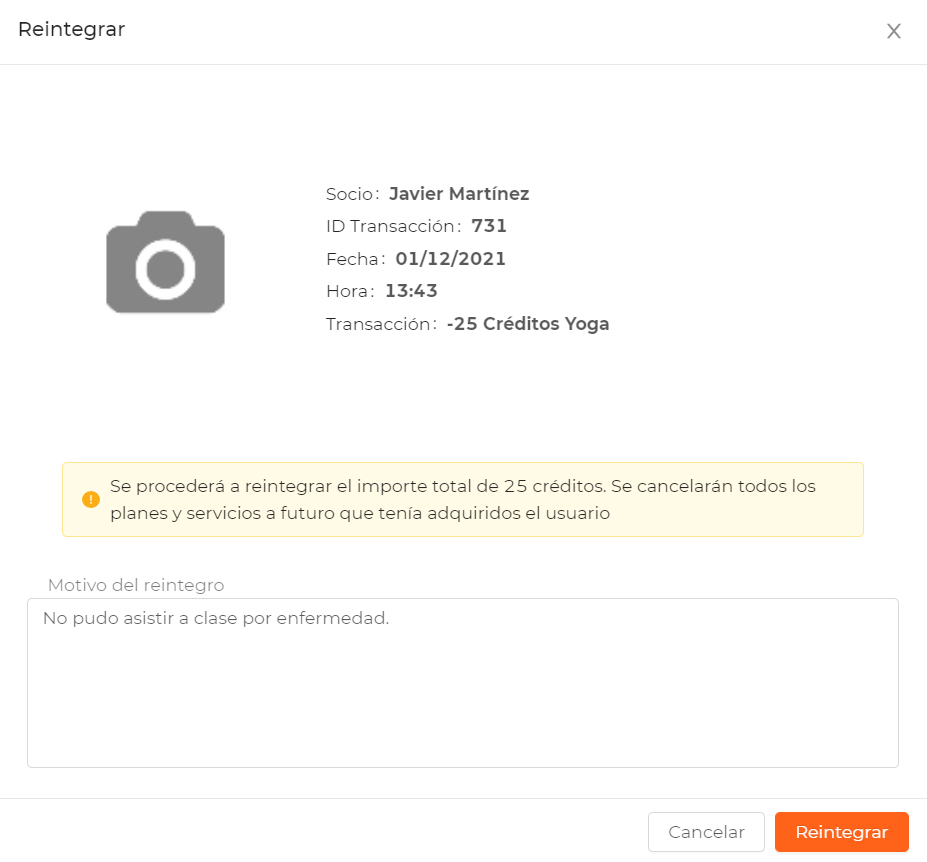Close the Reintegrar dialog with the X icon
Viewport: 927px width, 862px height.
tap(893, 31)
